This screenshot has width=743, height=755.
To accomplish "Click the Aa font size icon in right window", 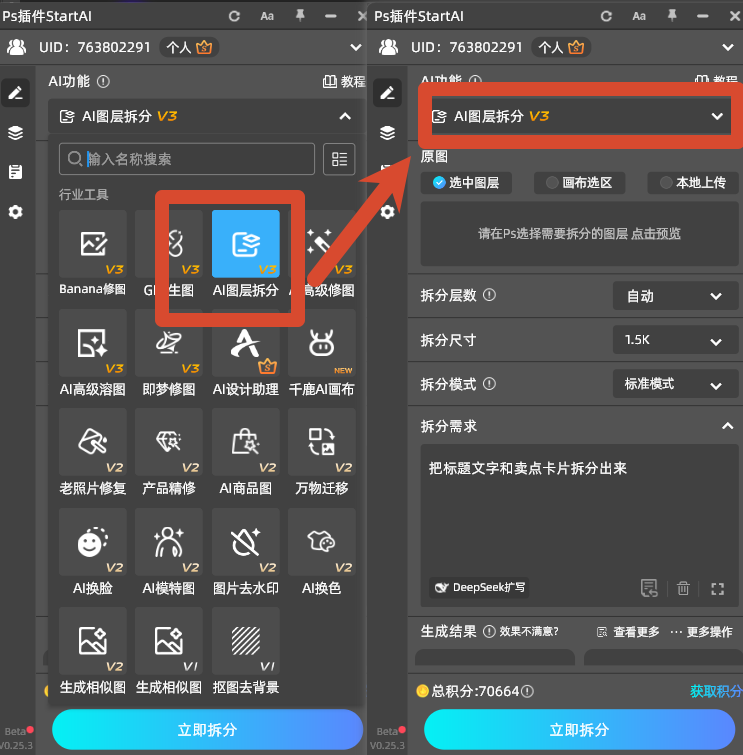I will coord(639,16).
